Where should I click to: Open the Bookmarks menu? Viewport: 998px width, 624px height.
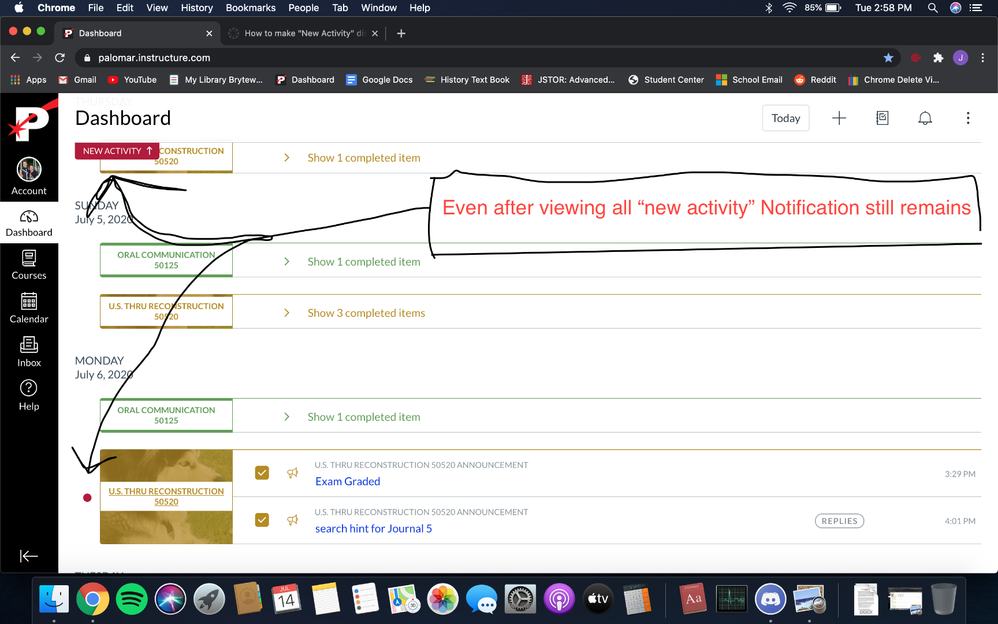coord(251,8)
